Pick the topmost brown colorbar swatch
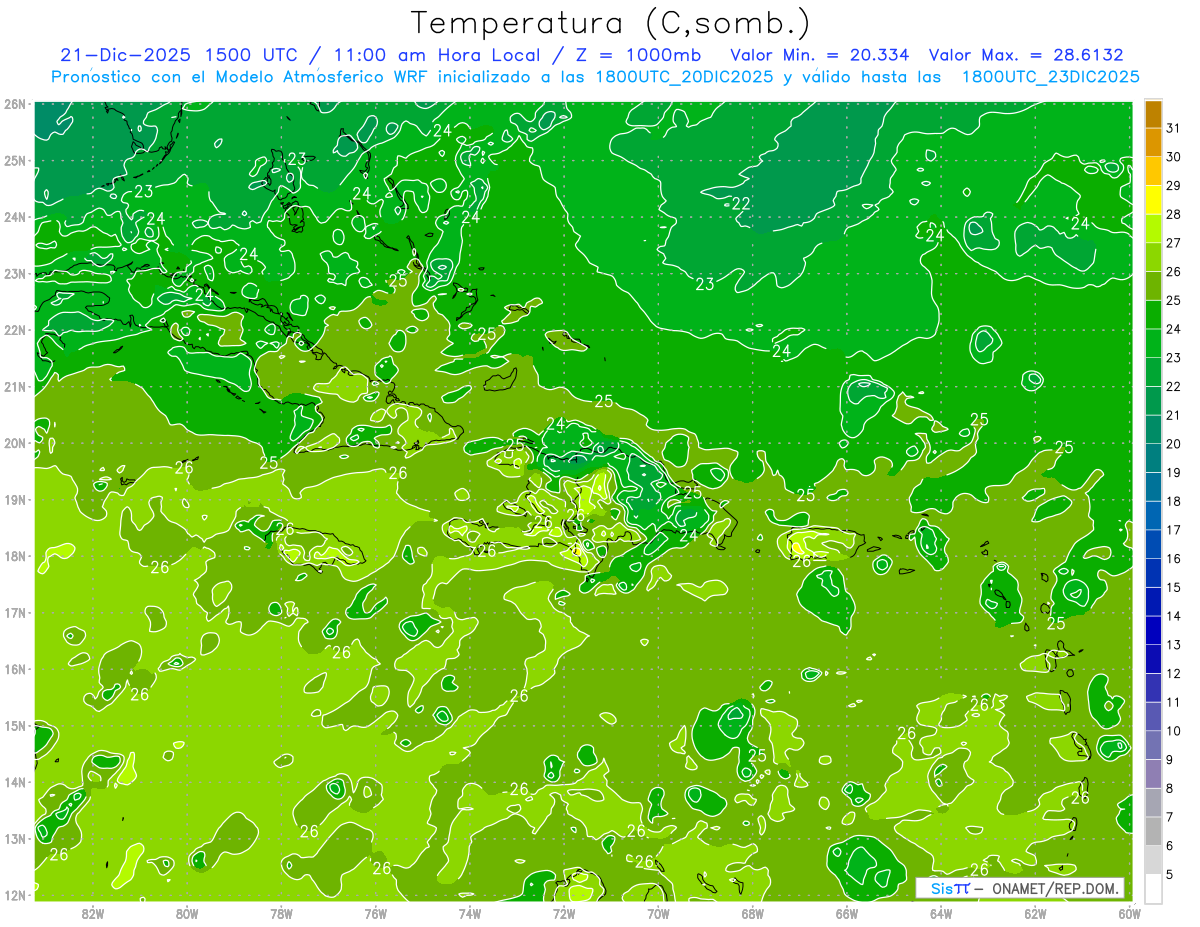1200x927 pixels. (1153, 114)
